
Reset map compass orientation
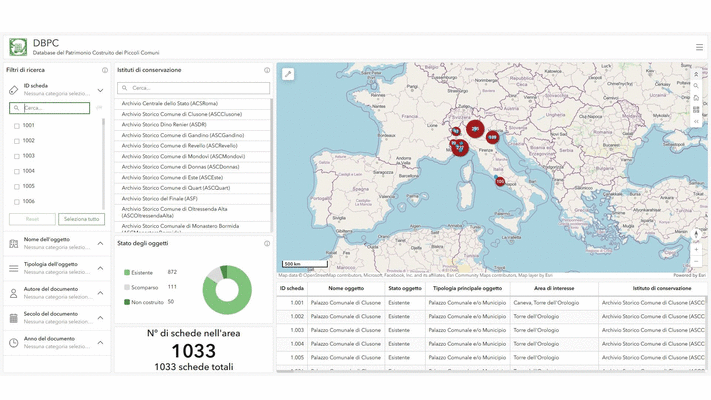[696, 234]
